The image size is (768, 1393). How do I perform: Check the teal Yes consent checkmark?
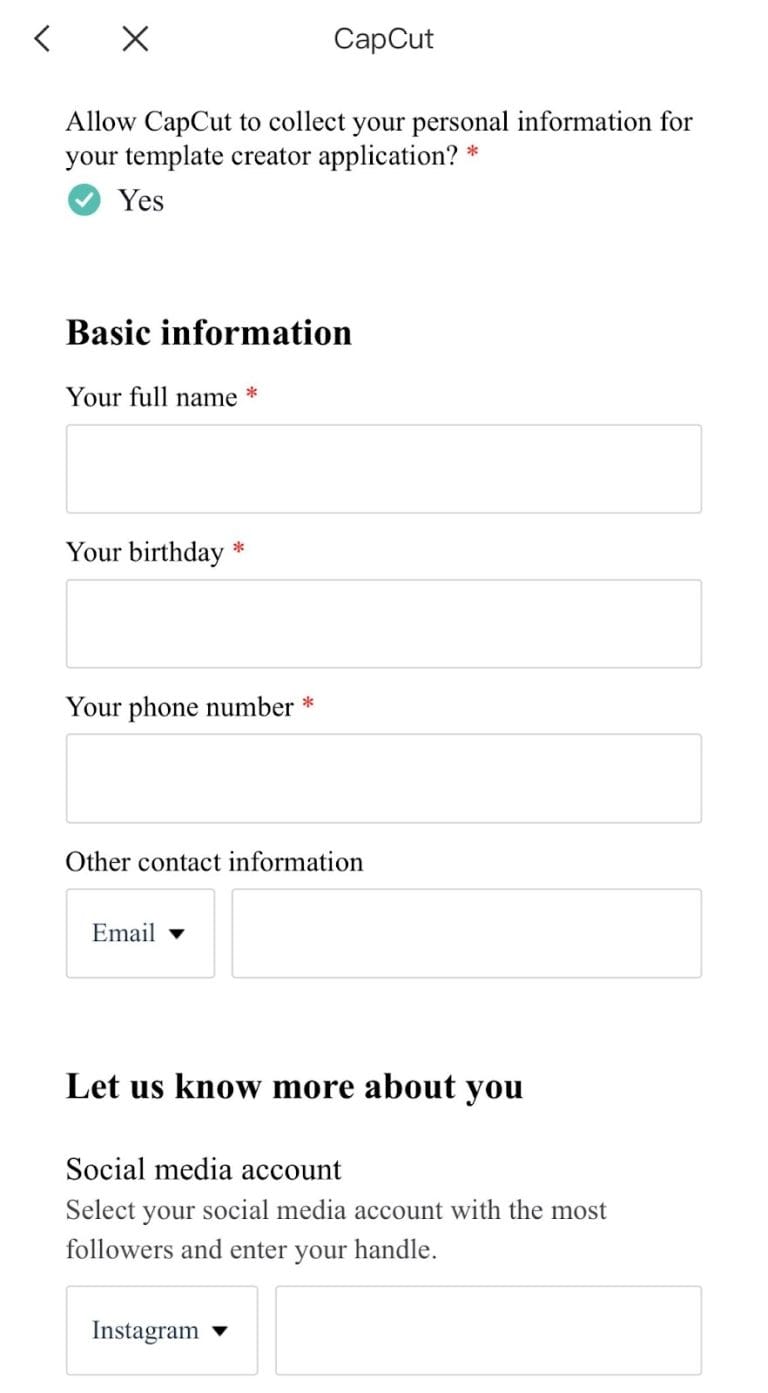[x=84, y=201]
